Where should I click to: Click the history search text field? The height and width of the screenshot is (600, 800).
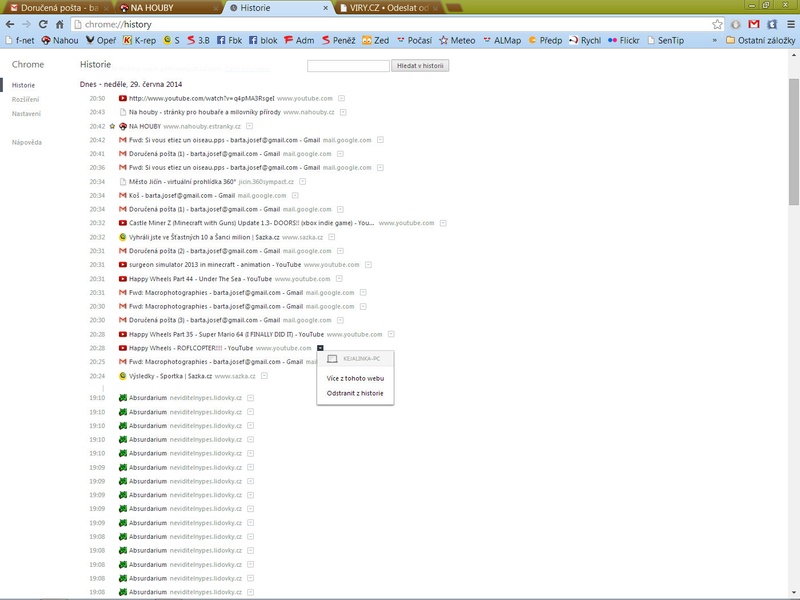[348, 66]
